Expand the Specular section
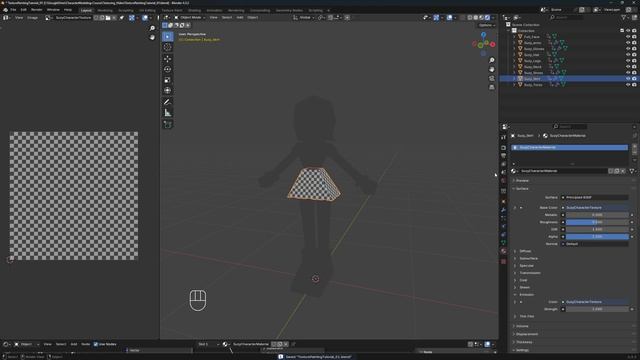640x360 pixels. coord(526,266)
